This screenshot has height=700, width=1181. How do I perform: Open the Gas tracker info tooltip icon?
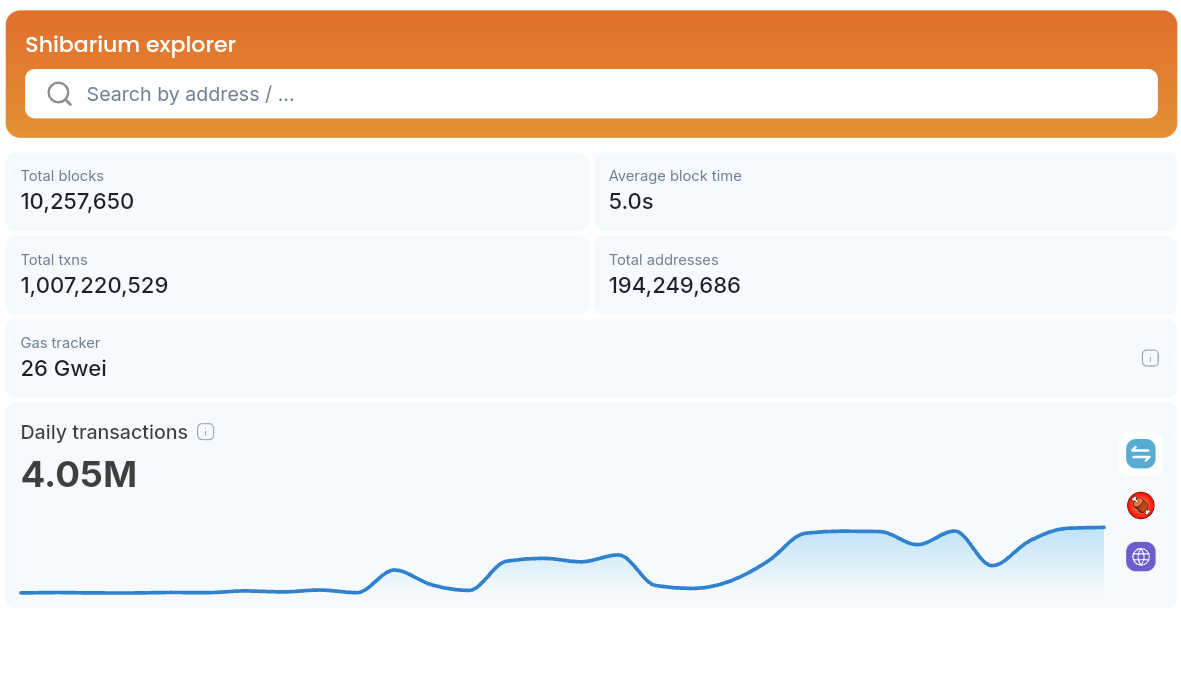tap(1150, 357)
